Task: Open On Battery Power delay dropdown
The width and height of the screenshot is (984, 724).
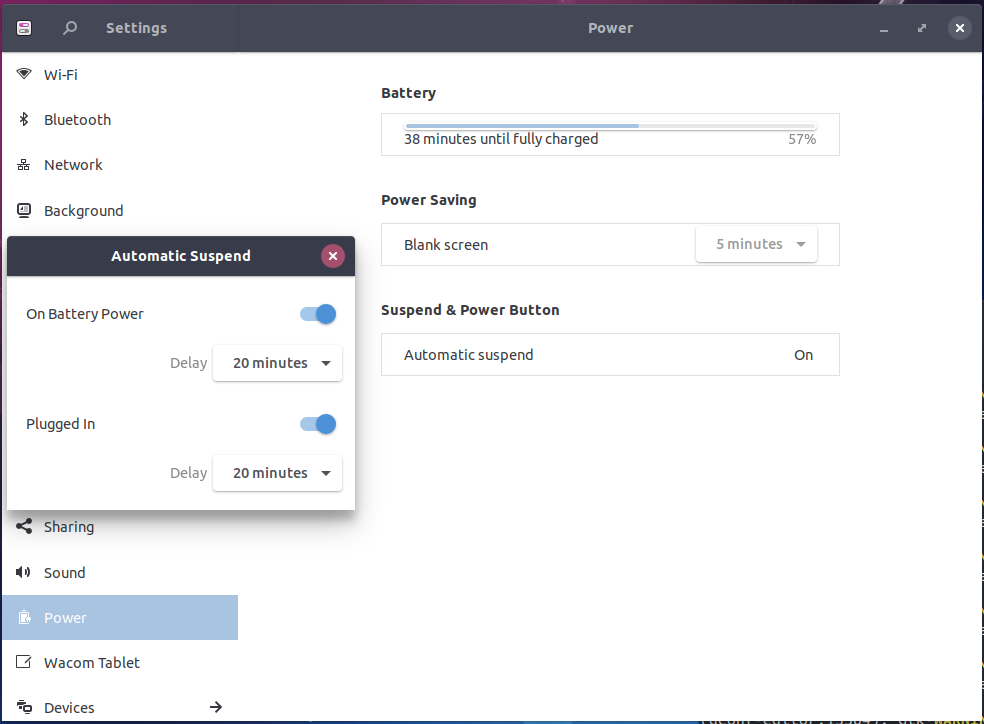Action: (277, 363)
